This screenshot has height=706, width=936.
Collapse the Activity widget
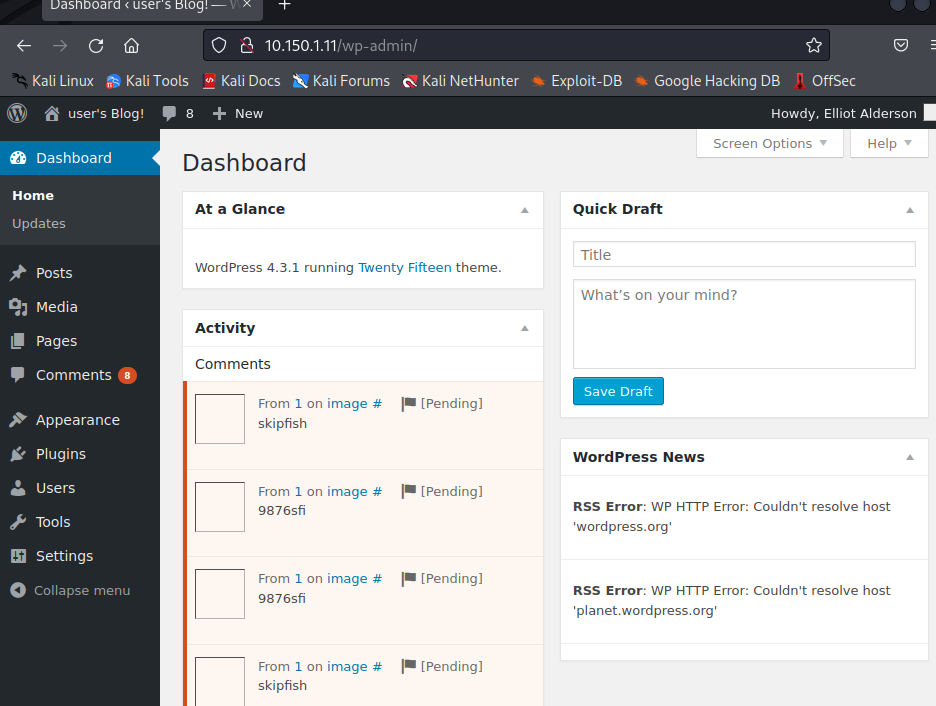(525, 328)
